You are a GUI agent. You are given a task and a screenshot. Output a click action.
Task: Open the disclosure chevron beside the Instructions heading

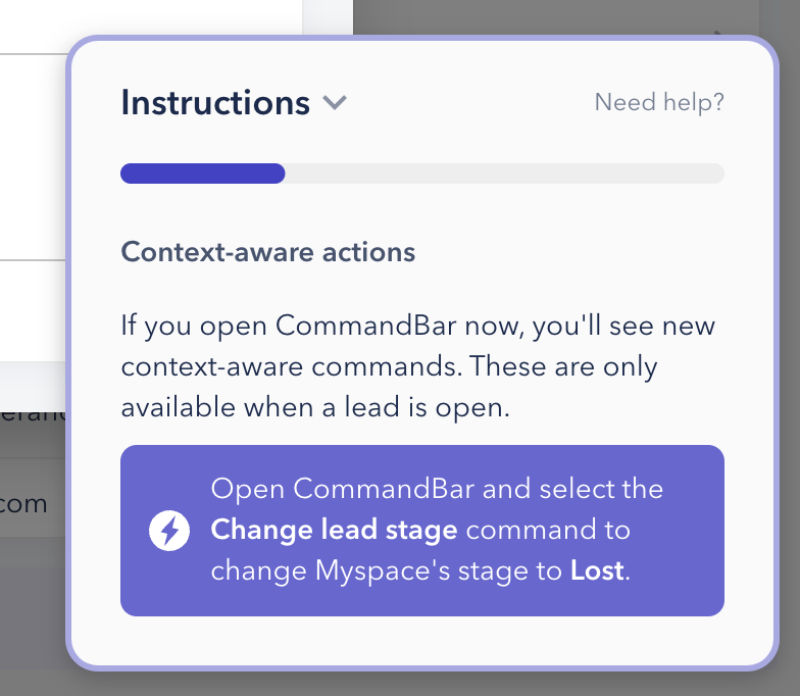pos(335,103)
